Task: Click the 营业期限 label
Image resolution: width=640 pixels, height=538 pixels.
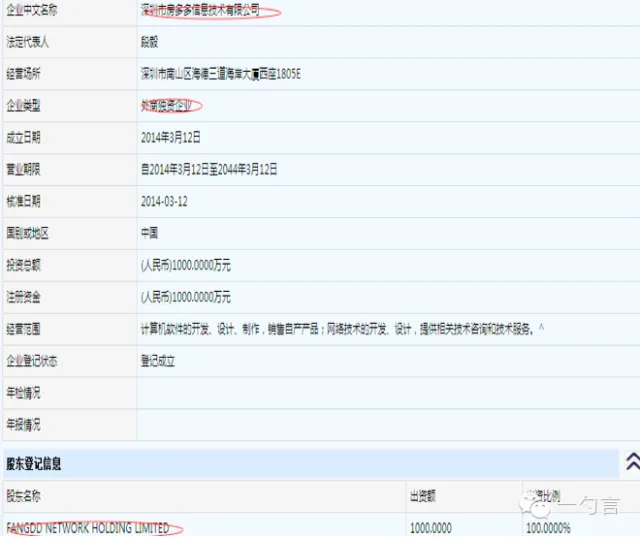Action: pos(23,169)
